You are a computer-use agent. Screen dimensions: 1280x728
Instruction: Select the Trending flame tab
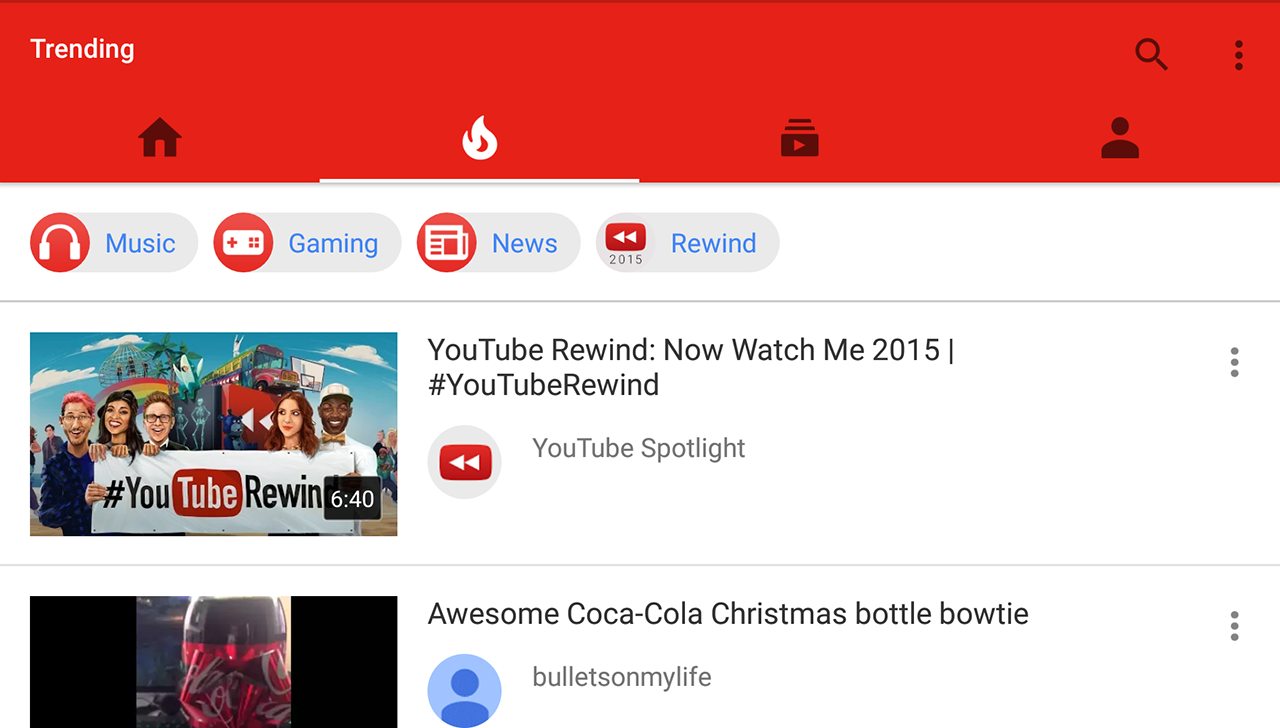click(480, 137)
